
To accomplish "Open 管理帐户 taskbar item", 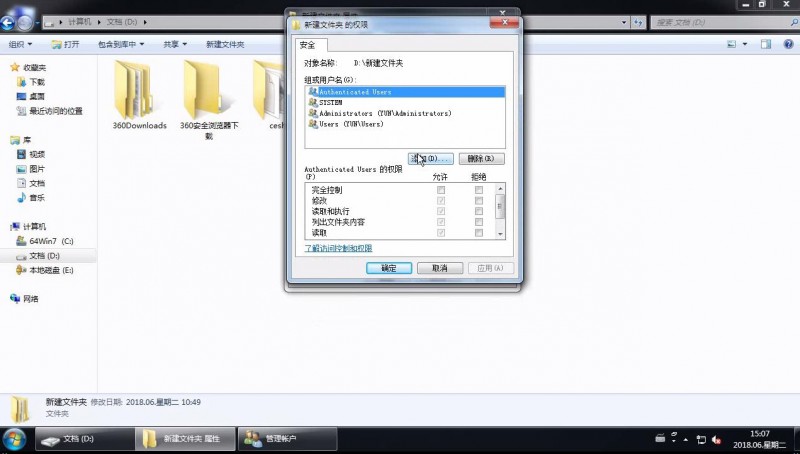I will (287, 439).
